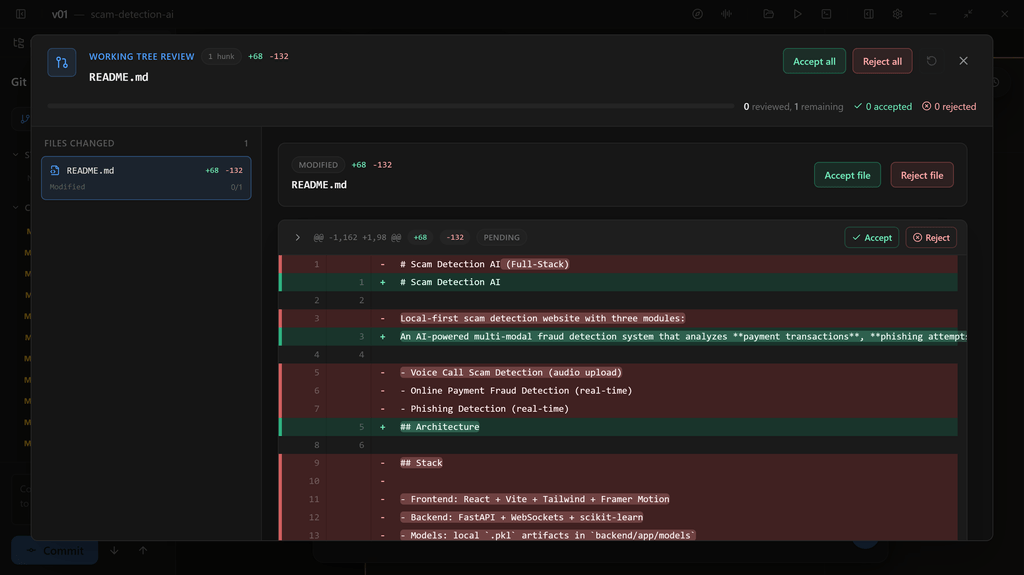Click the WORKING TREE REVIEW title
The image size is (1024, 575).
(x=142, y=56)
